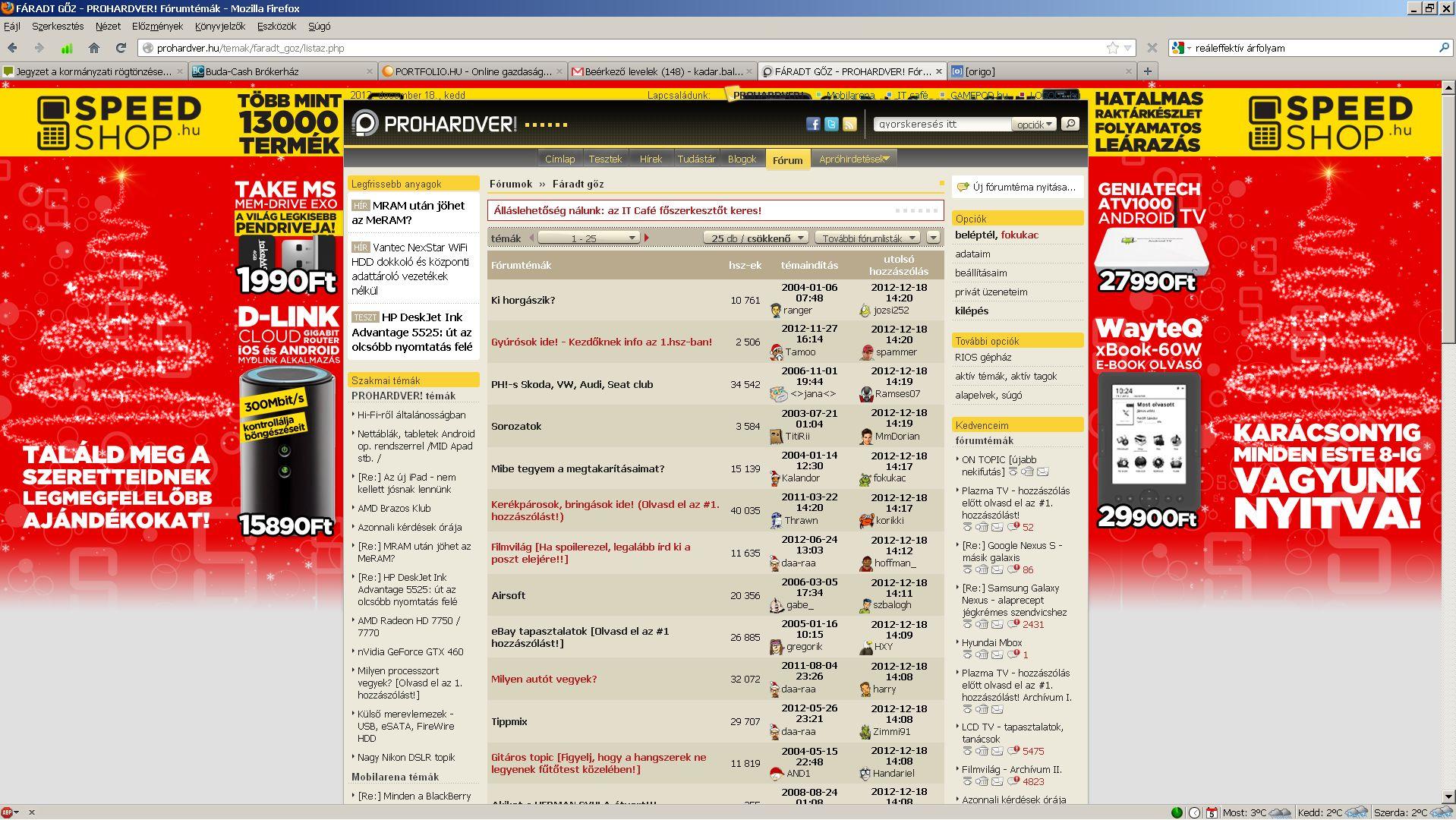Viewport: 1456px width, 820px height.
Task: Click the PROHARDVER! logo
Action: pos(434,124)
